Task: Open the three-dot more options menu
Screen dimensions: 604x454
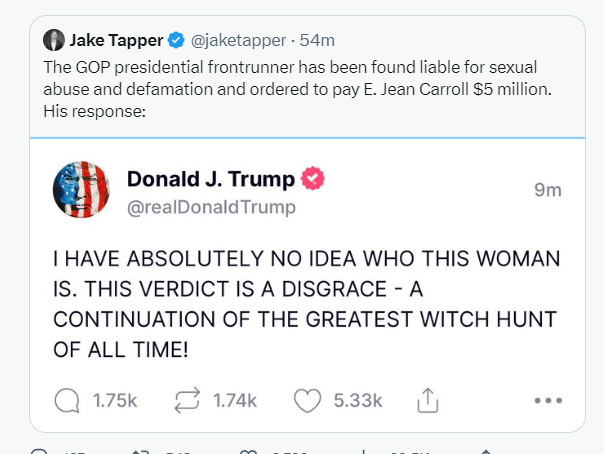Action: (x=548, y=400)
